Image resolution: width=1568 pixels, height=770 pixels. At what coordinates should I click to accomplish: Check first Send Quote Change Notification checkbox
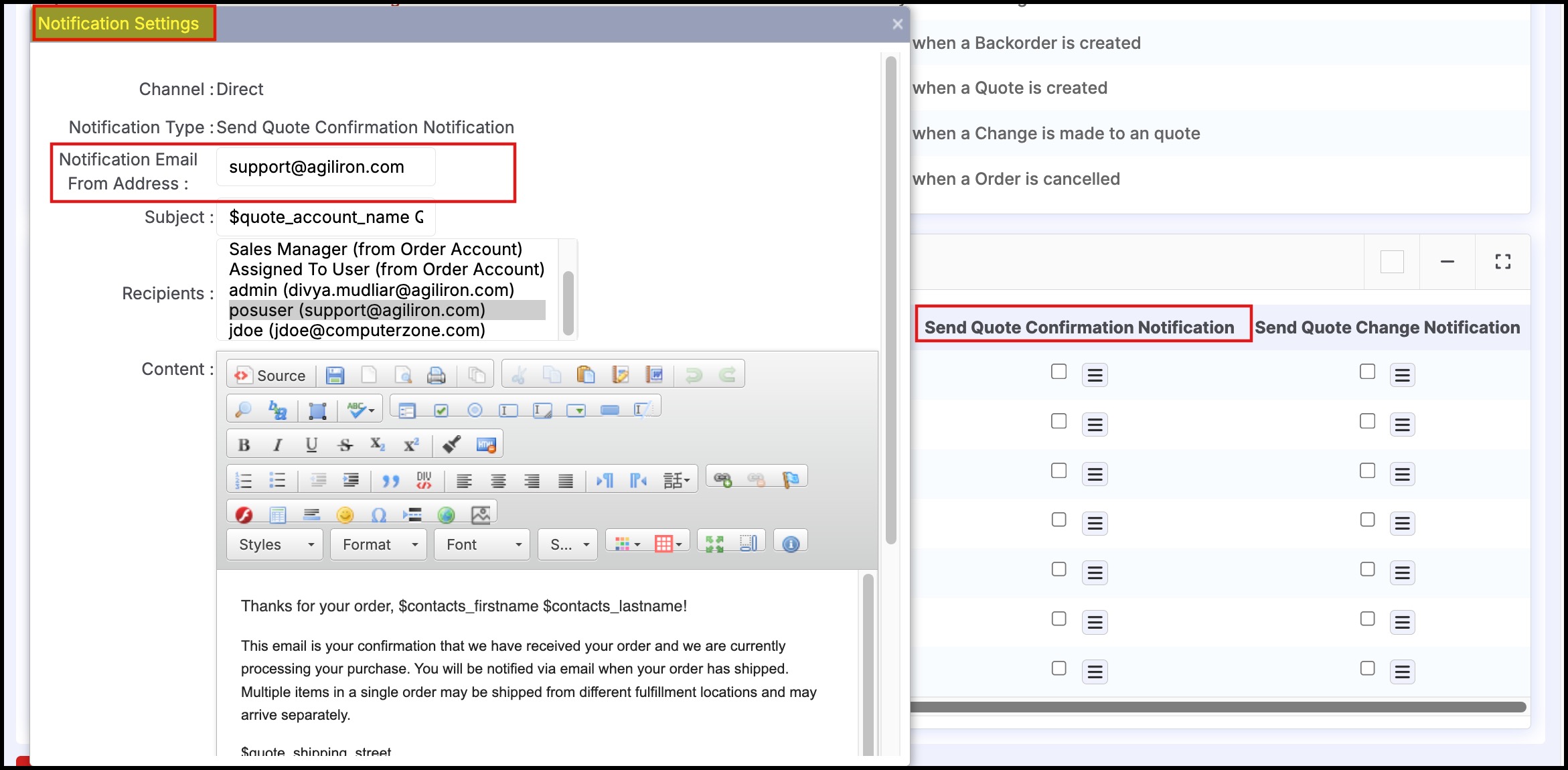click(1367, 372)
